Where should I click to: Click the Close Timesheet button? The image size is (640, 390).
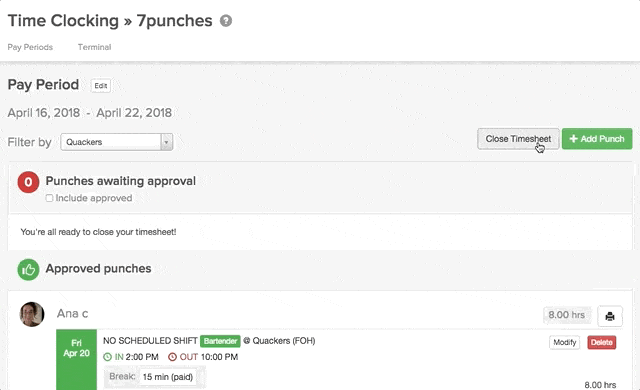point(518,139)
